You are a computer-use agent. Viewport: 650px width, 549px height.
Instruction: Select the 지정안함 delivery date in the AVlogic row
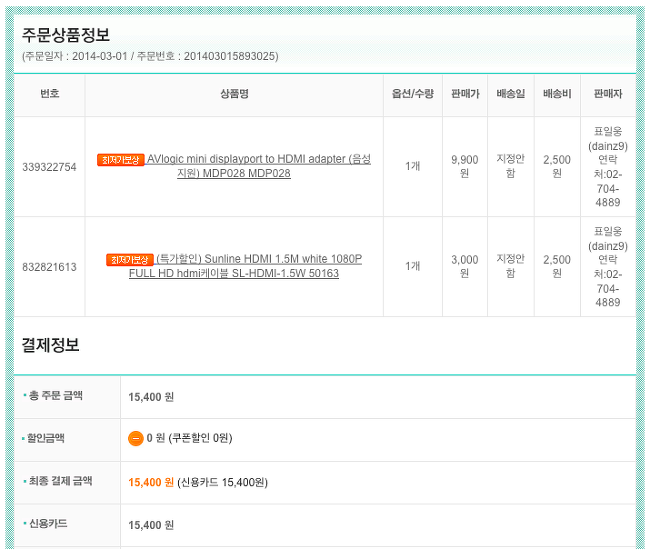click(x=511, y=165)
